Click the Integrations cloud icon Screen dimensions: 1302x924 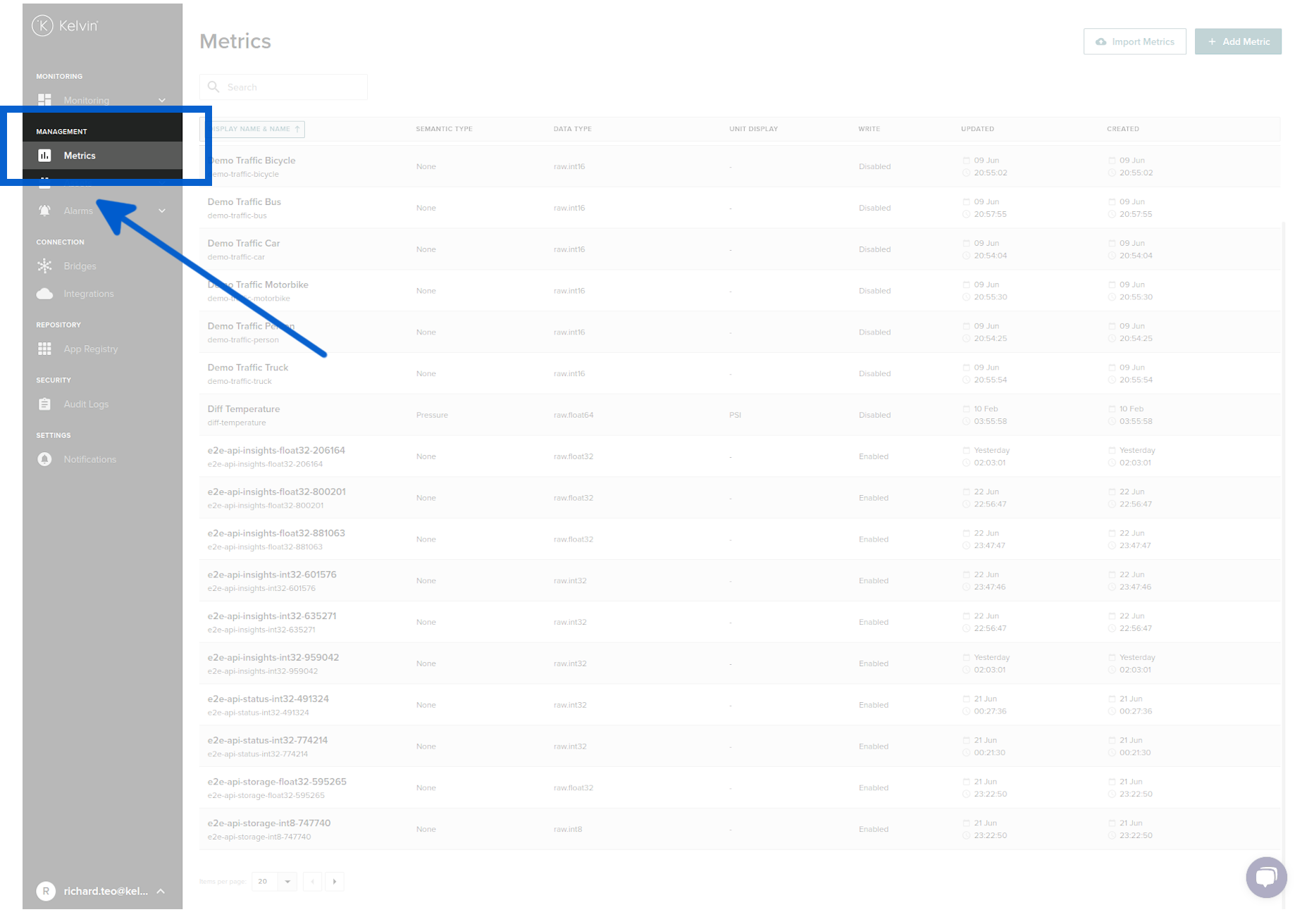44,294
